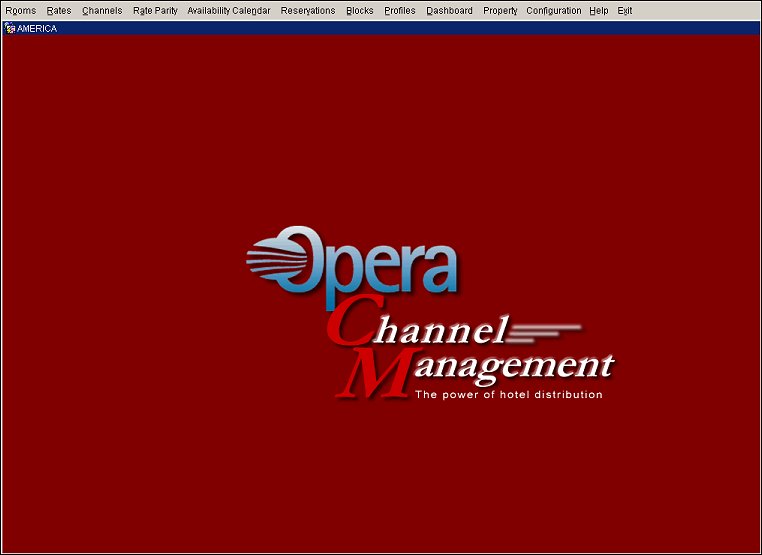Open the Availability Calendar menu

tap(229, 11)
